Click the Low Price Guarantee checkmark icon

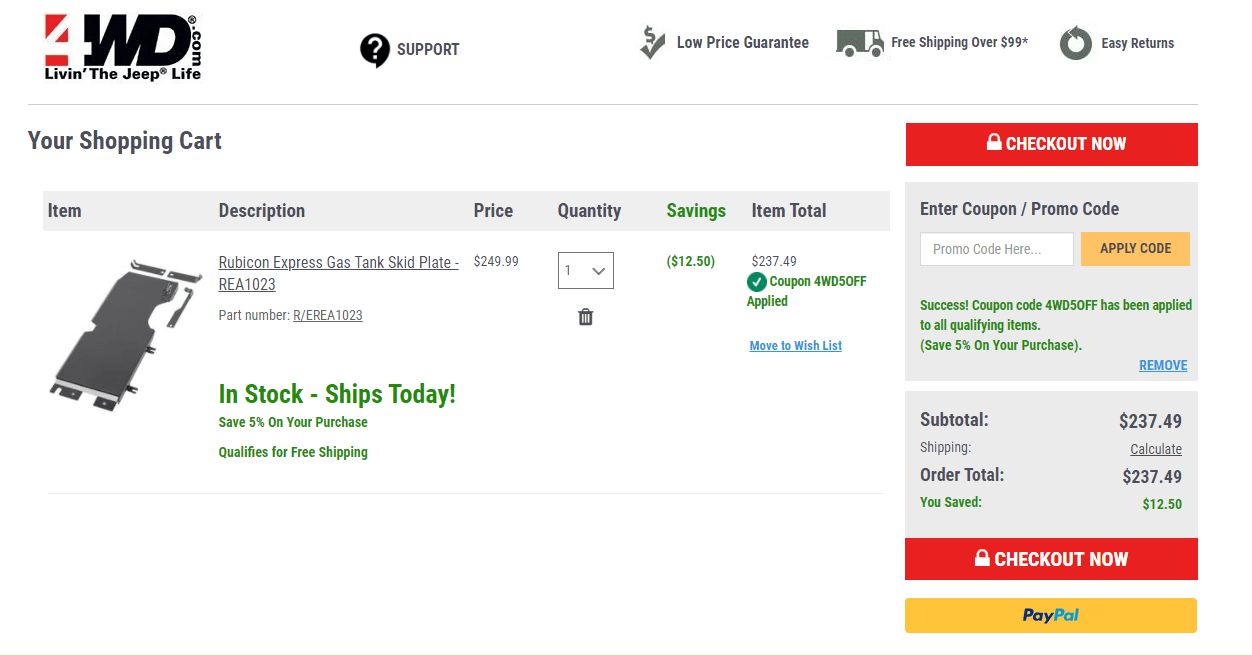coord(652,42)
